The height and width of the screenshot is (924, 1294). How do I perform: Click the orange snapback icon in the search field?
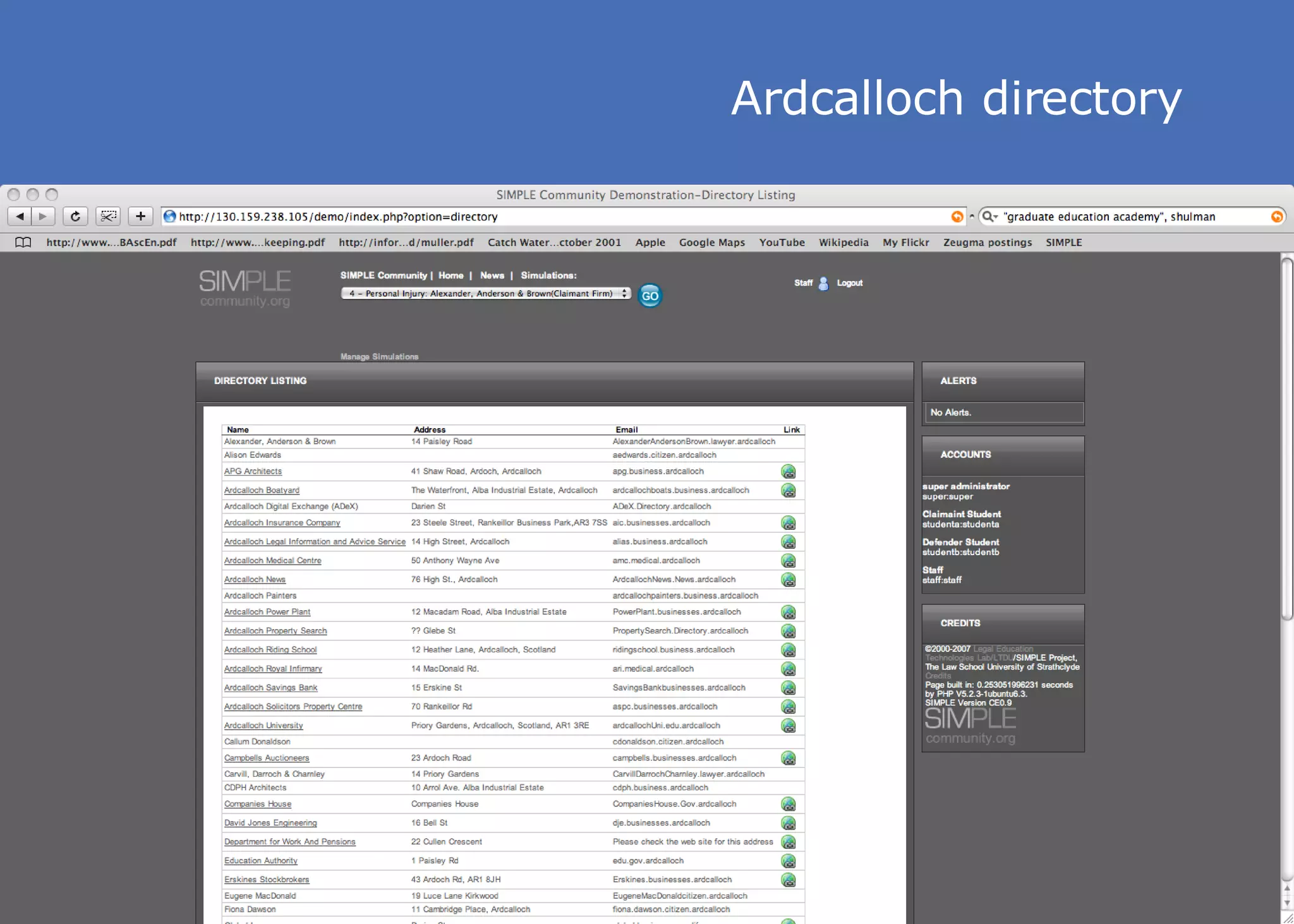[1276, 217]
